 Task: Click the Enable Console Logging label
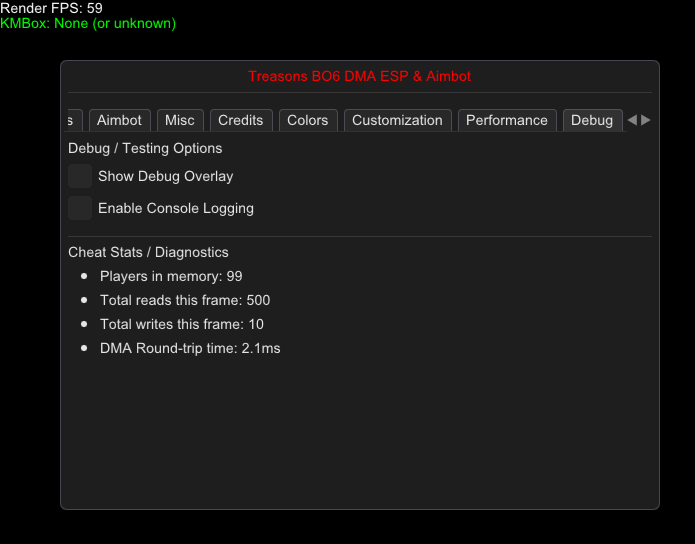pyautogui.click(x=176, y=208)
